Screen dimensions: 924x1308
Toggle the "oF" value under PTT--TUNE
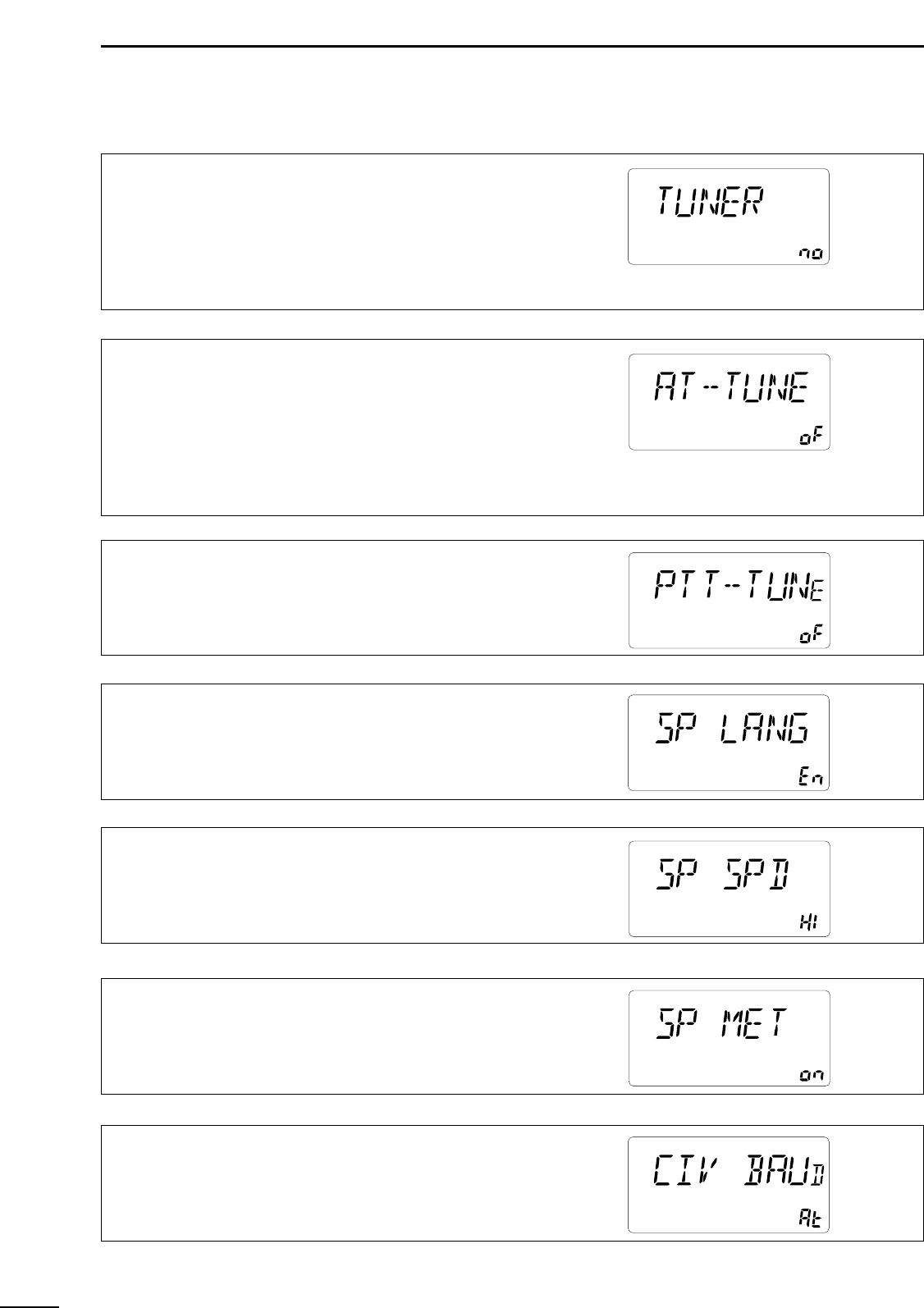(x=812, y=637)
